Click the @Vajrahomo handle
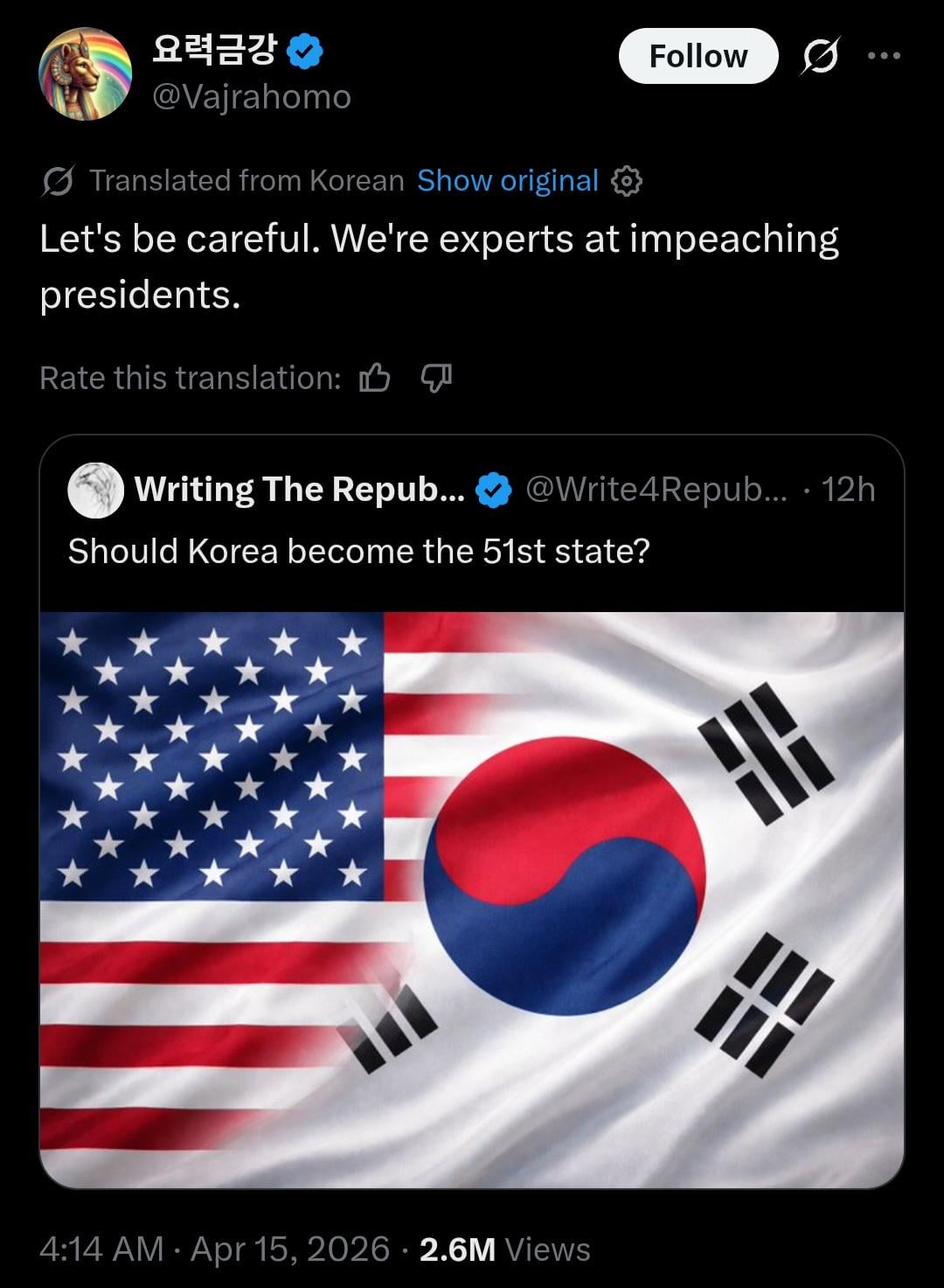 coord(252,97)
